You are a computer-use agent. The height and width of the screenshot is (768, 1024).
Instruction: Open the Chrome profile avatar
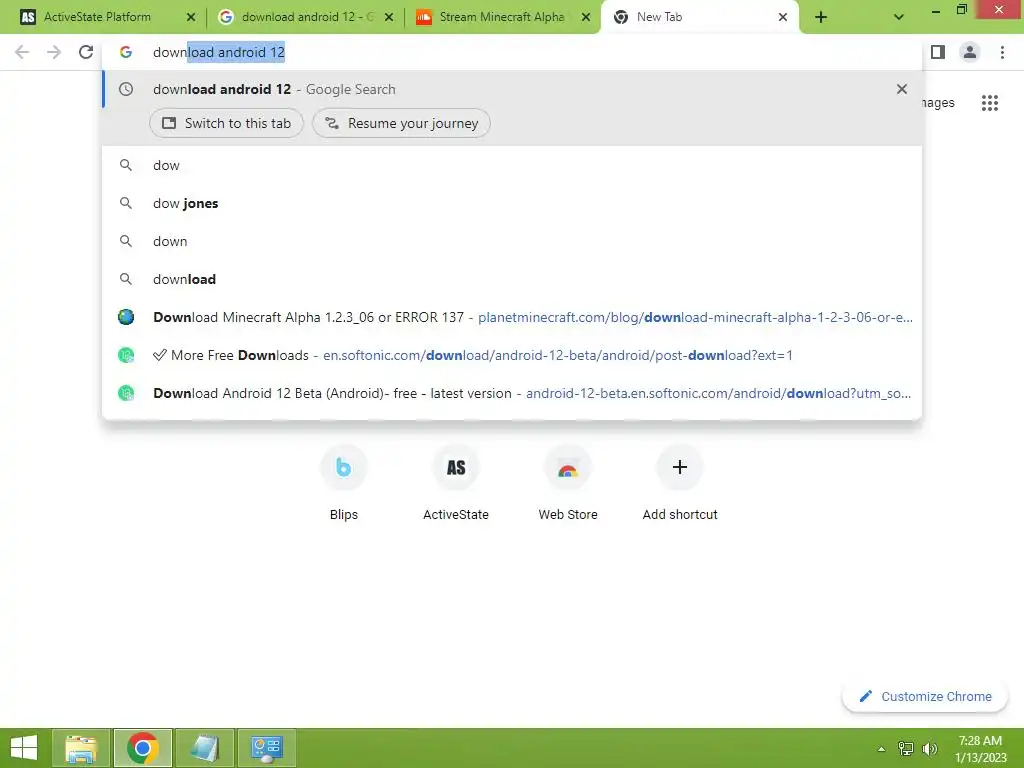(x=970, y=52)
